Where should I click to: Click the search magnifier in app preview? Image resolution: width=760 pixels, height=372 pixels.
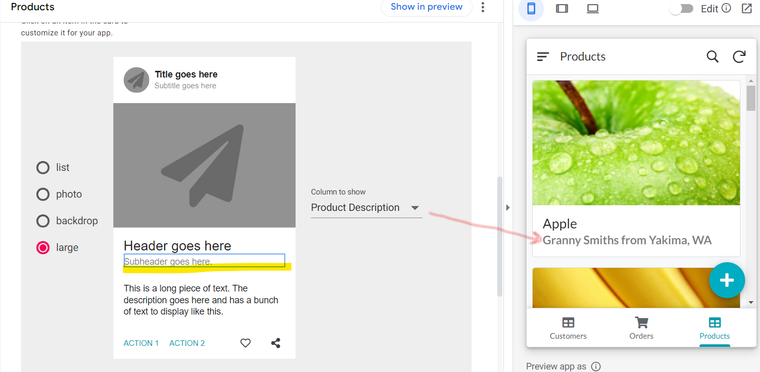(x=712, y=57)
